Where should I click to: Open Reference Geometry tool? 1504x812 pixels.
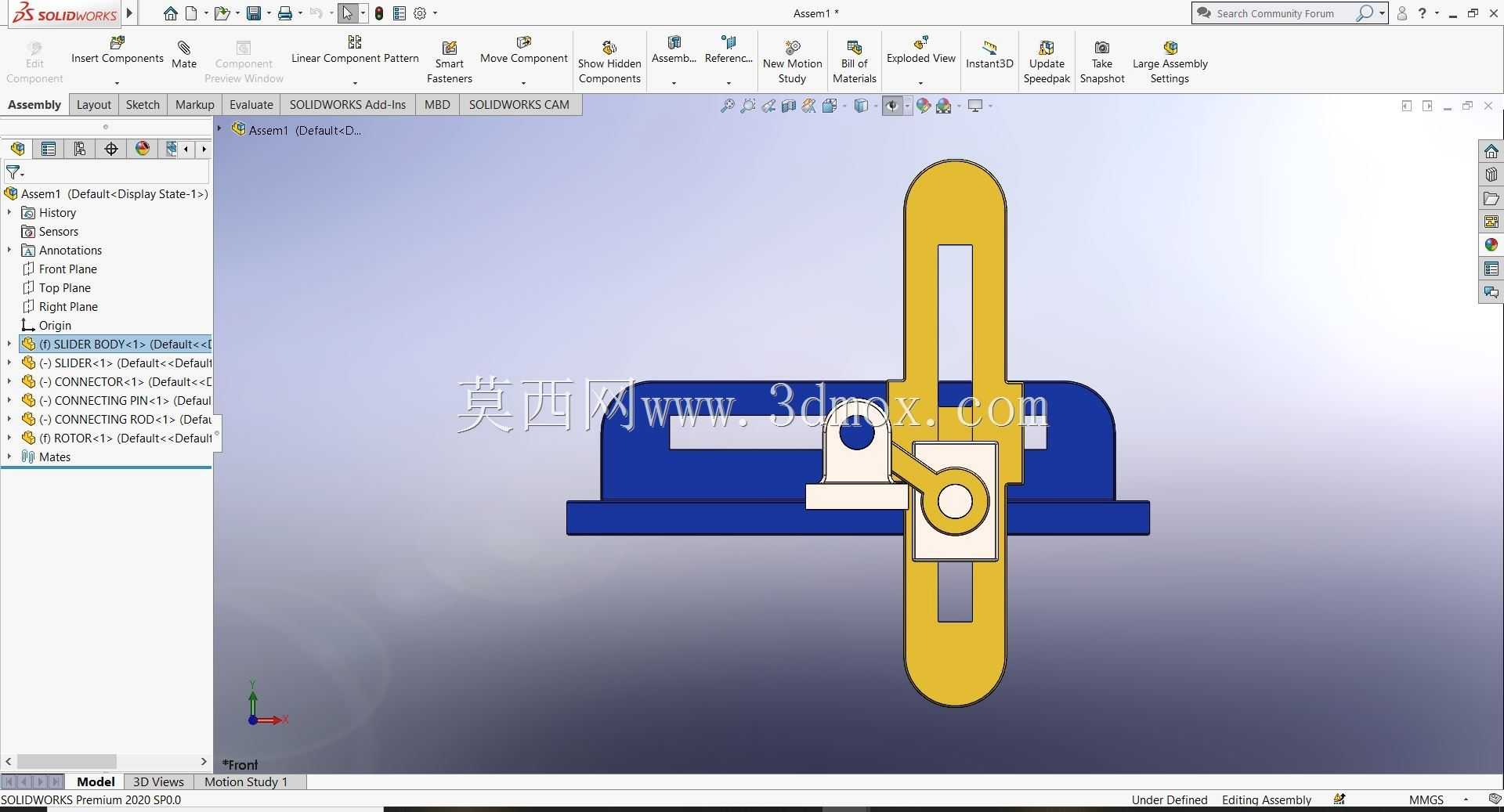click(x=728, y=49)
